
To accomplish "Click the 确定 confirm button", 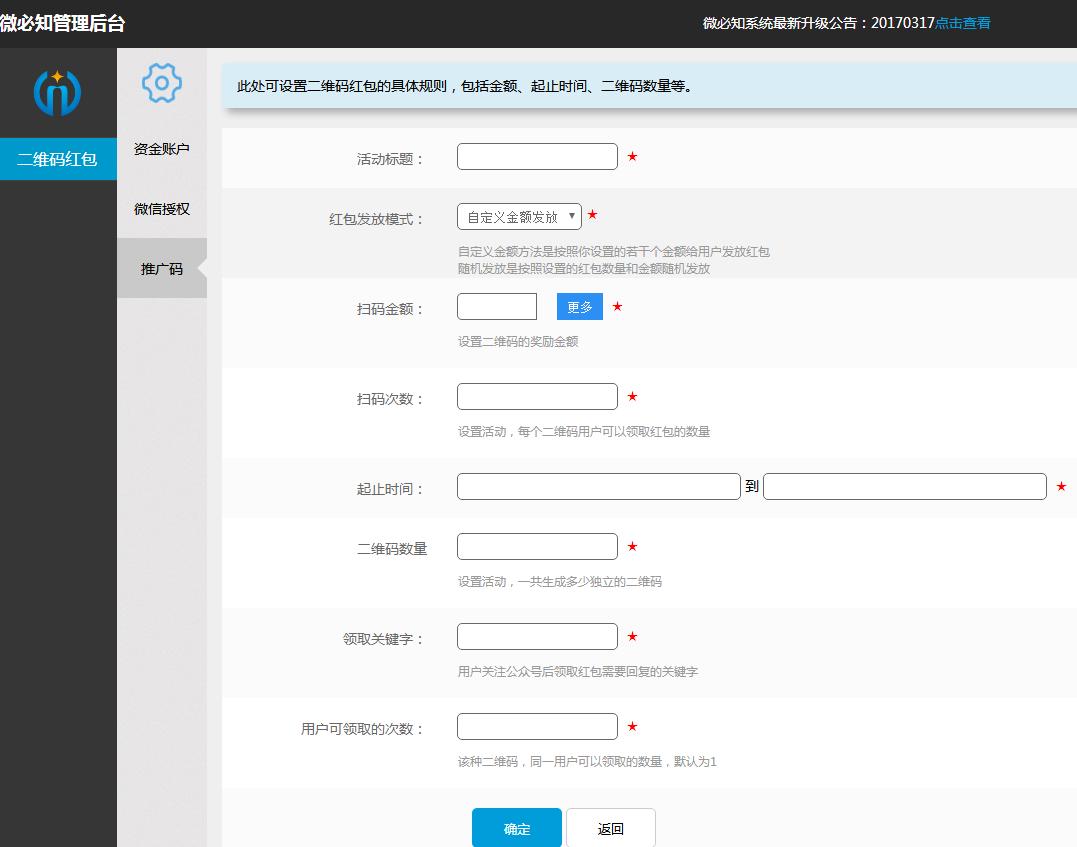I will tap(517, 828).
